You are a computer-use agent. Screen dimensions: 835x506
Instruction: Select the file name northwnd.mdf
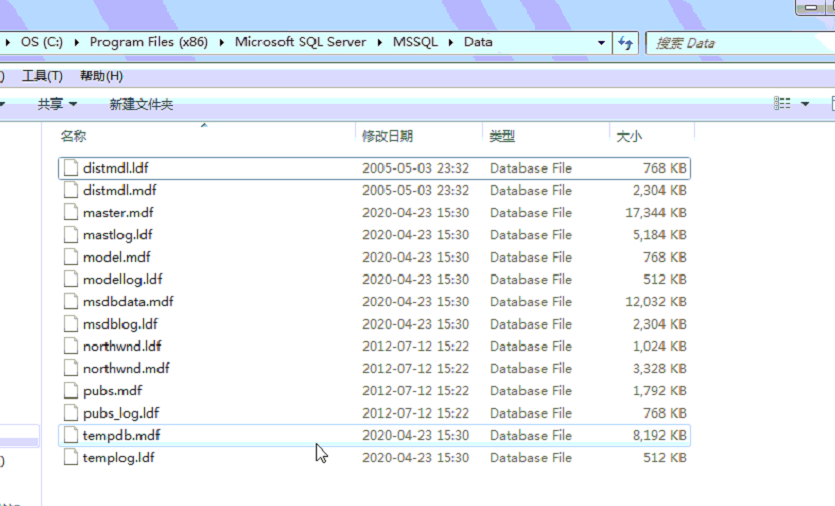point(126,369)
